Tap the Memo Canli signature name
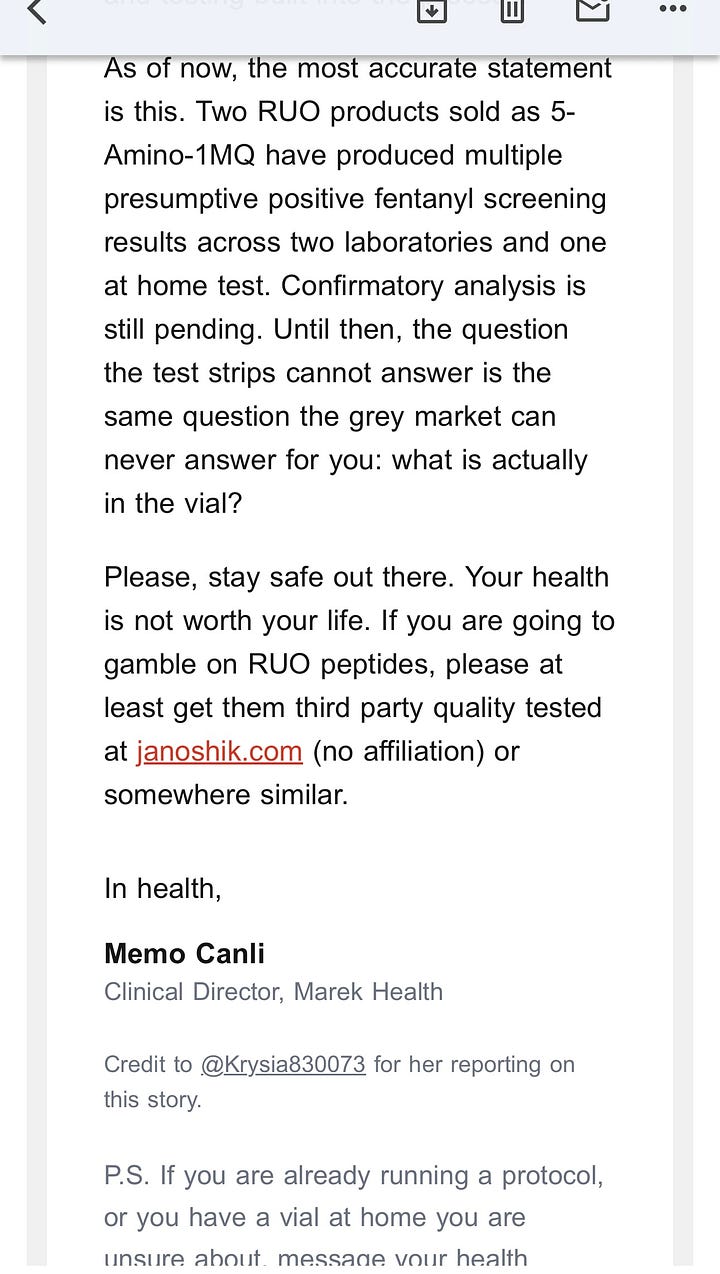Screen dimensions: 720x1274 [184, 953]
